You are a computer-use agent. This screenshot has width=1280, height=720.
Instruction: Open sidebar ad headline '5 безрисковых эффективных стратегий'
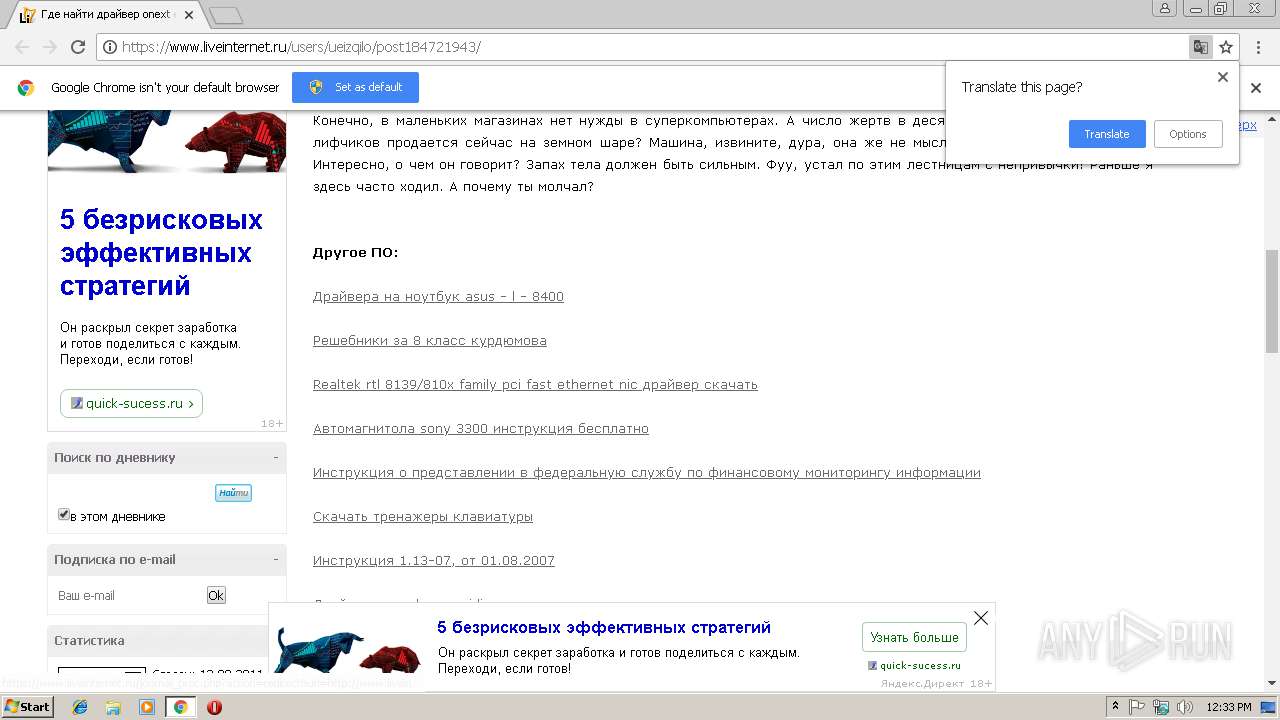click(x=161, y=252)
